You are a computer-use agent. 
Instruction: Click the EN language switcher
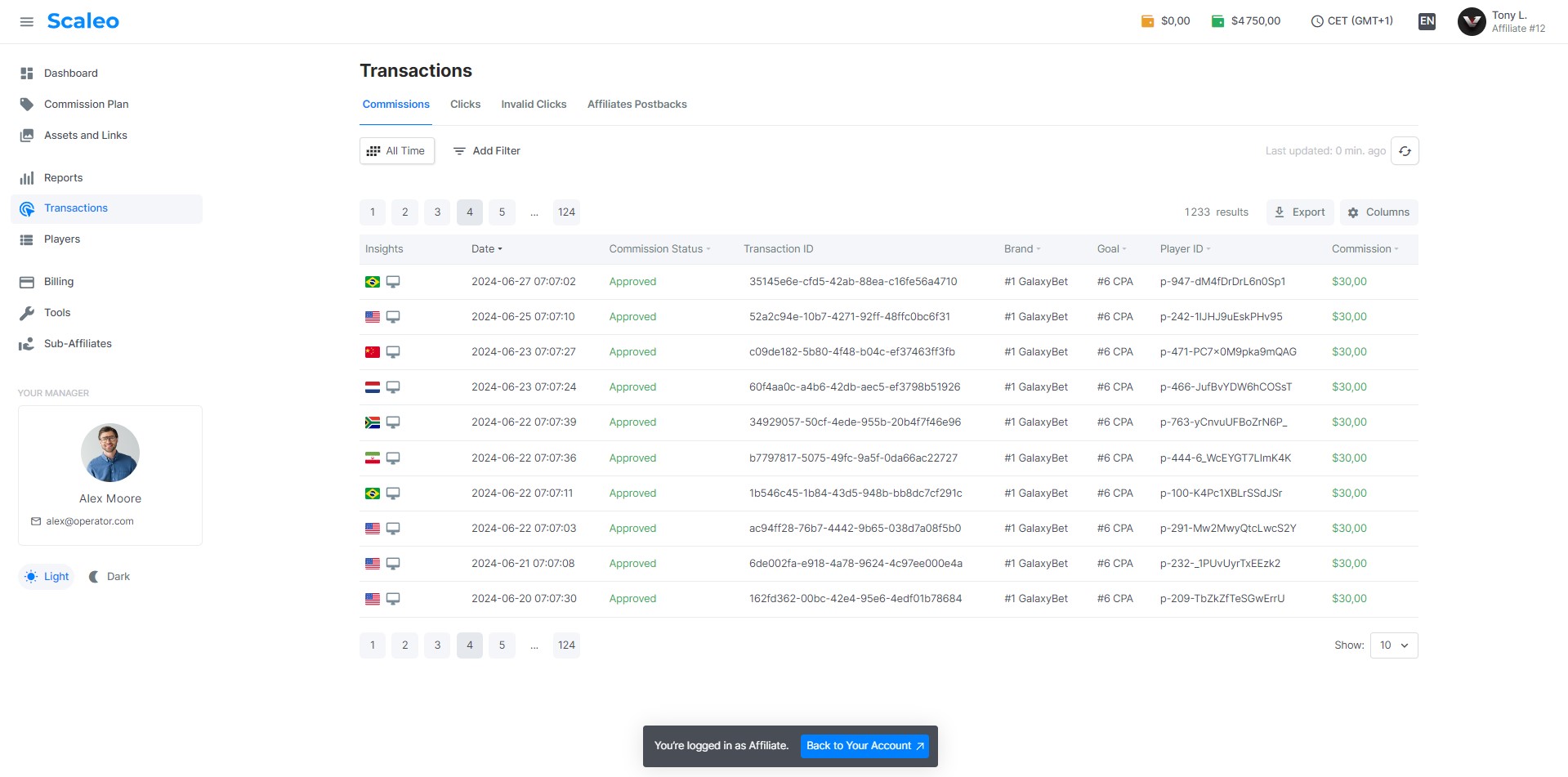click(x=1427, y=21)
